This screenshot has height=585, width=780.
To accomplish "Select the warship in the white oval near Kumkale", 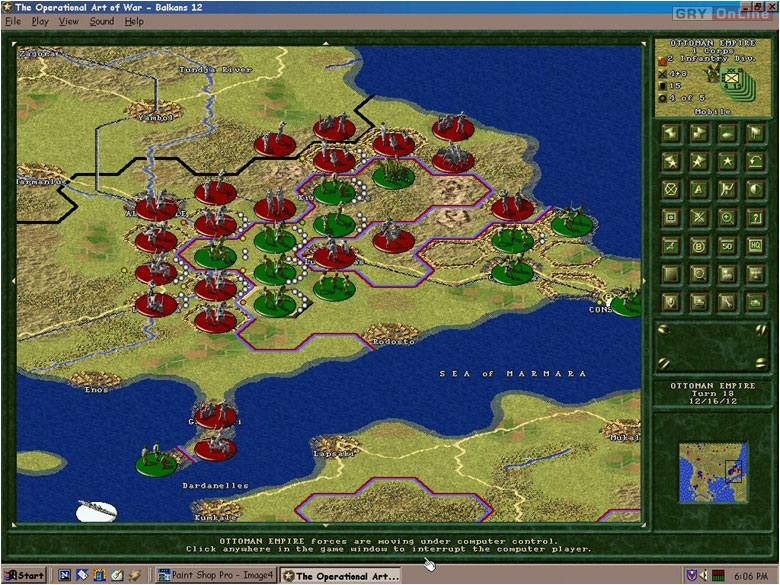I will click(x=97, y=511).
